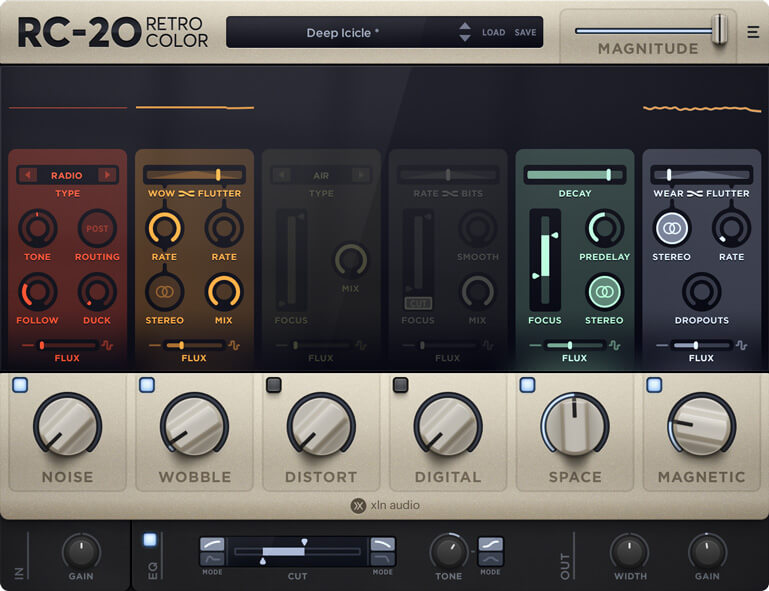The image size is (769, 591).
Task: Open the RADIO noise type selector
Action: click(67, 175)
